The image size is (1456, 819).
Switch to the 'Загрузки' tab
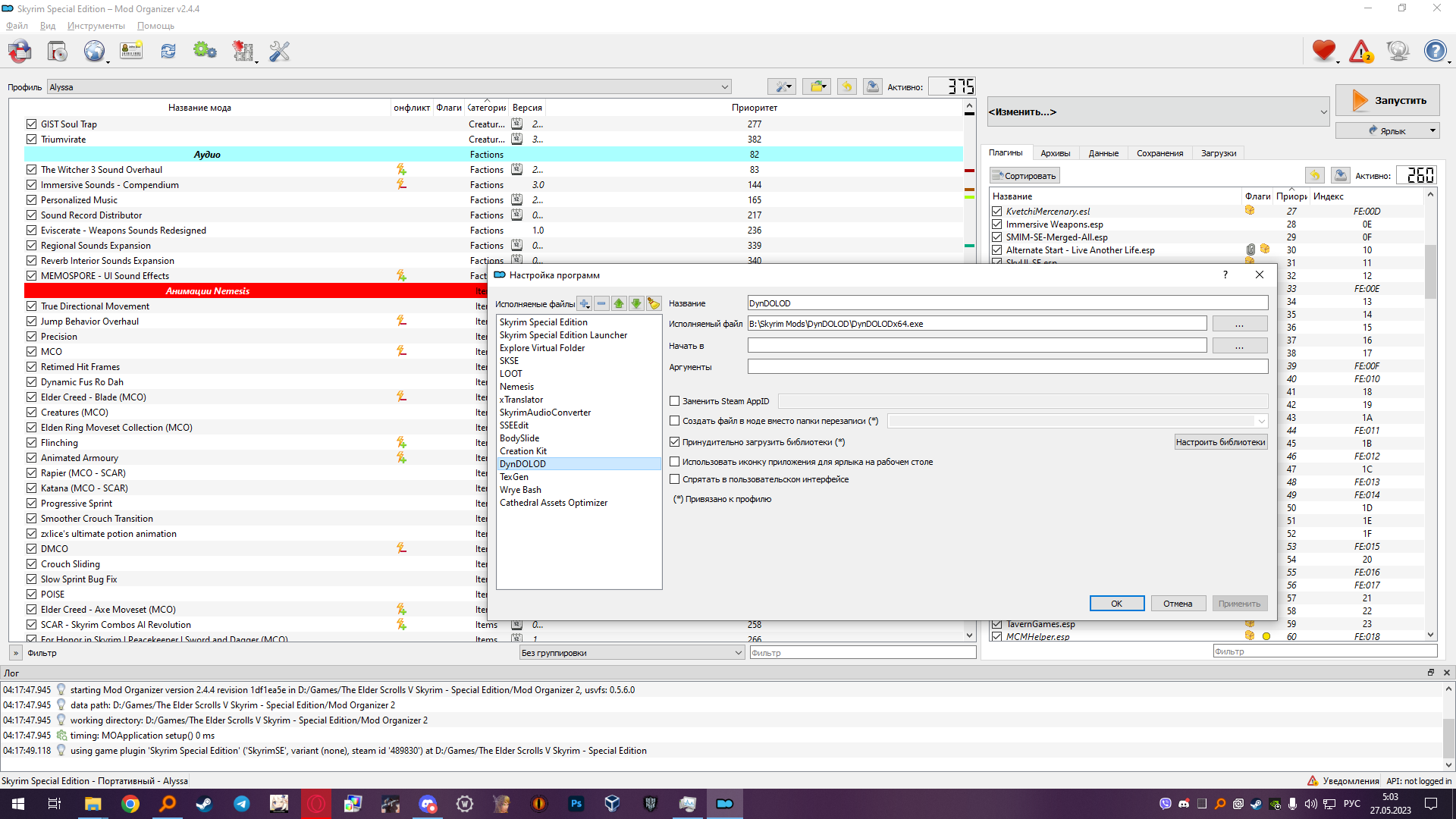tap(1218, 153)
